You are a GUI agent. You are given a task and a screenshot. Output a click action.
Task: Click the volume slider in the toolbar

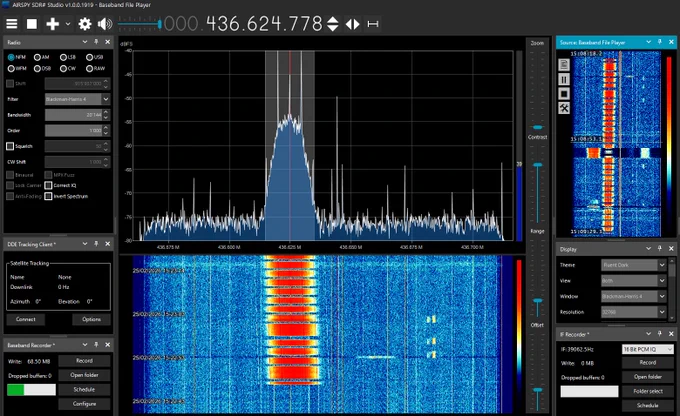tap(140, 24)
